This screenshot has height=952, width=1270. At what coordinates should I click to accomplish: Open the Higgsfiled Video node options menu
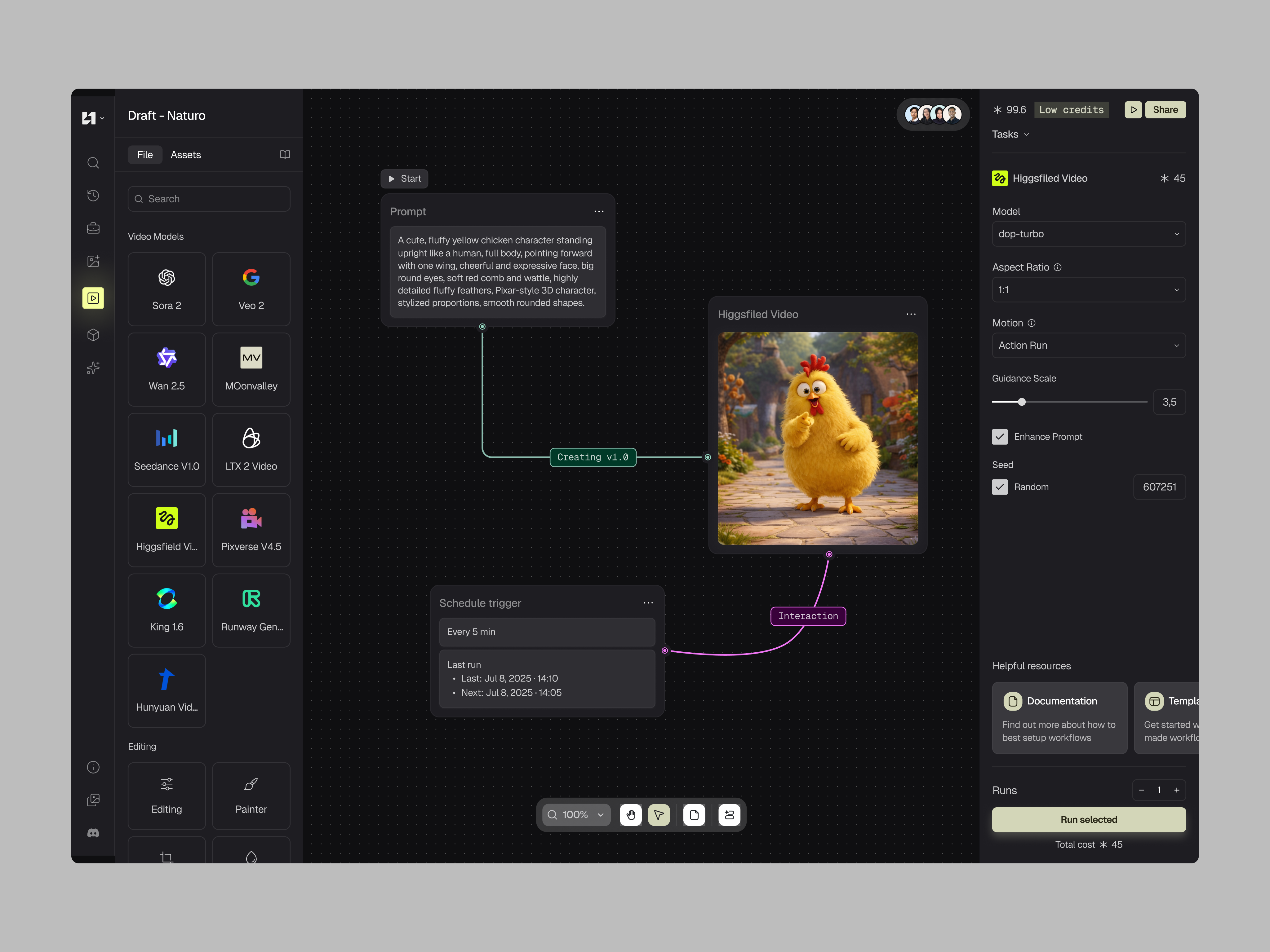[x=911, y=314]
